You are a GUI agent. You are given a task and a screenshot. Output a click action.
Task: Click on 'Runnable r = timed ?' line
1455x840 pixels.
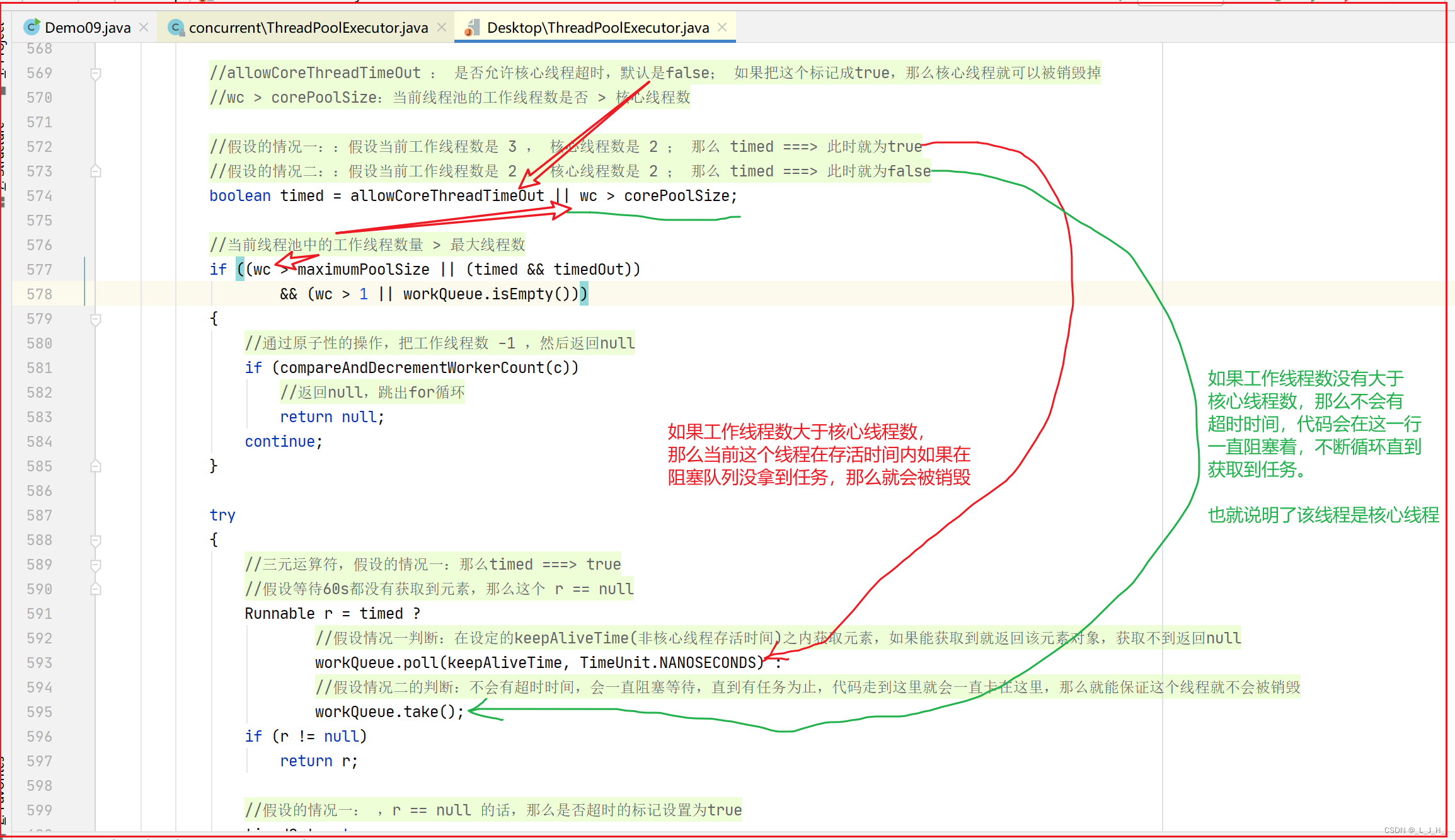pos(332,614)
